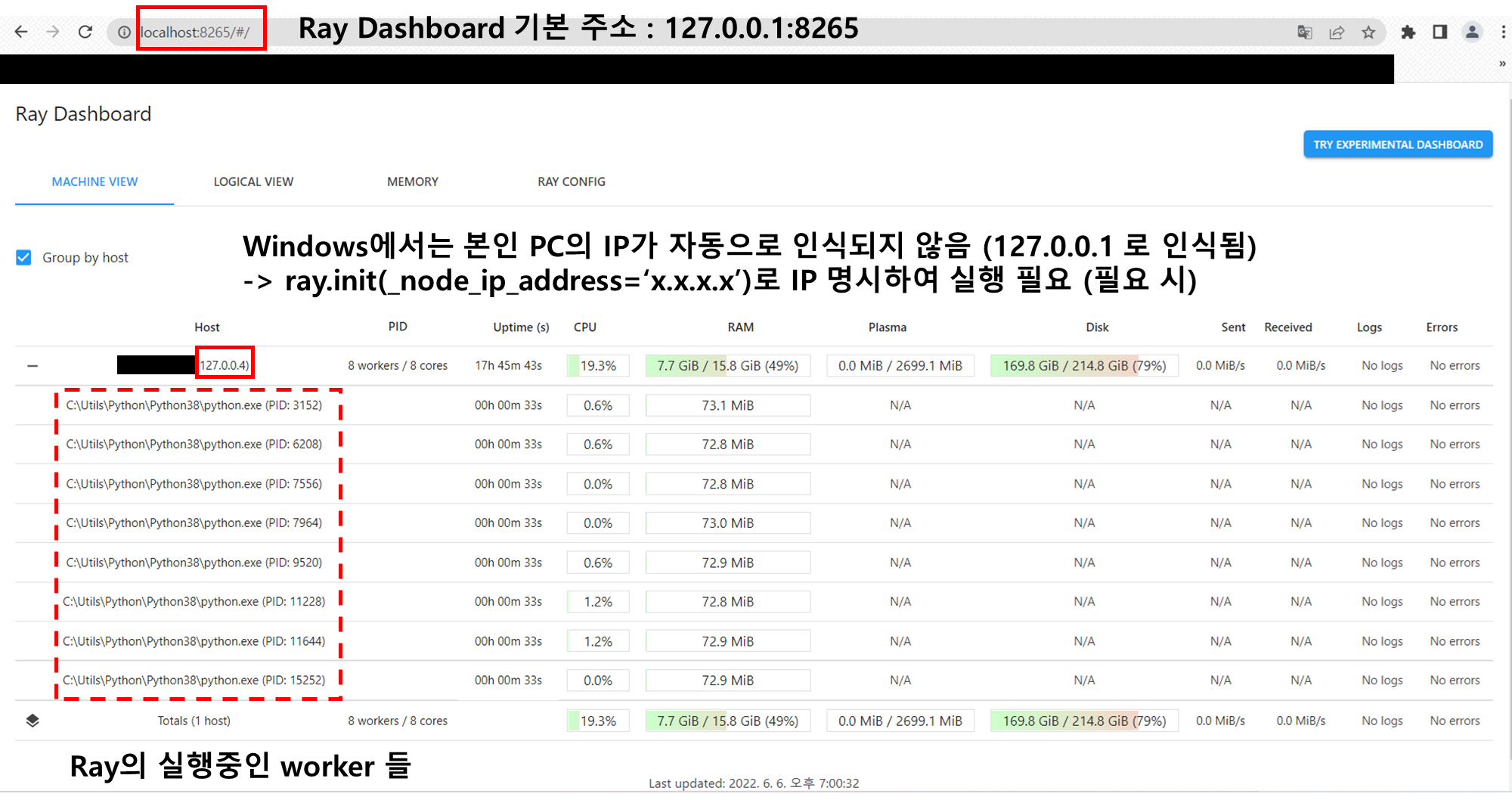This screenshot has height=800, width=1512.
Task: Click No errors in the host row
Action: [1455, 366]
